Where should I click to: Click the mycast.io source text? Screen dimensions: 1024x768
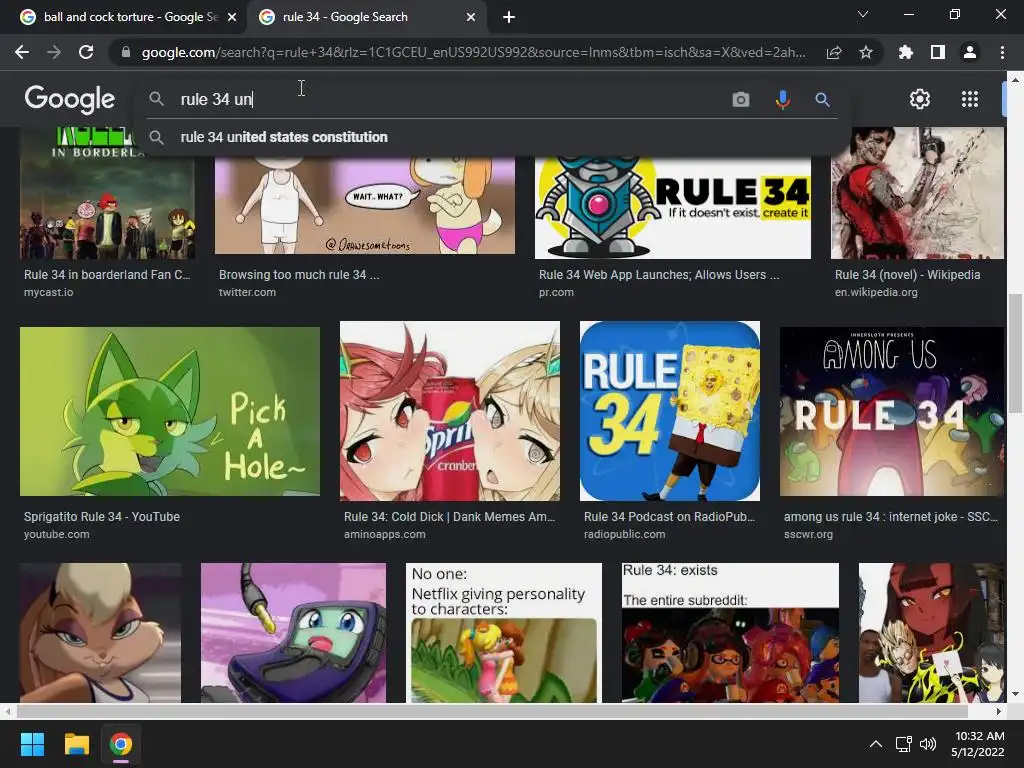[x=48, y=293]
